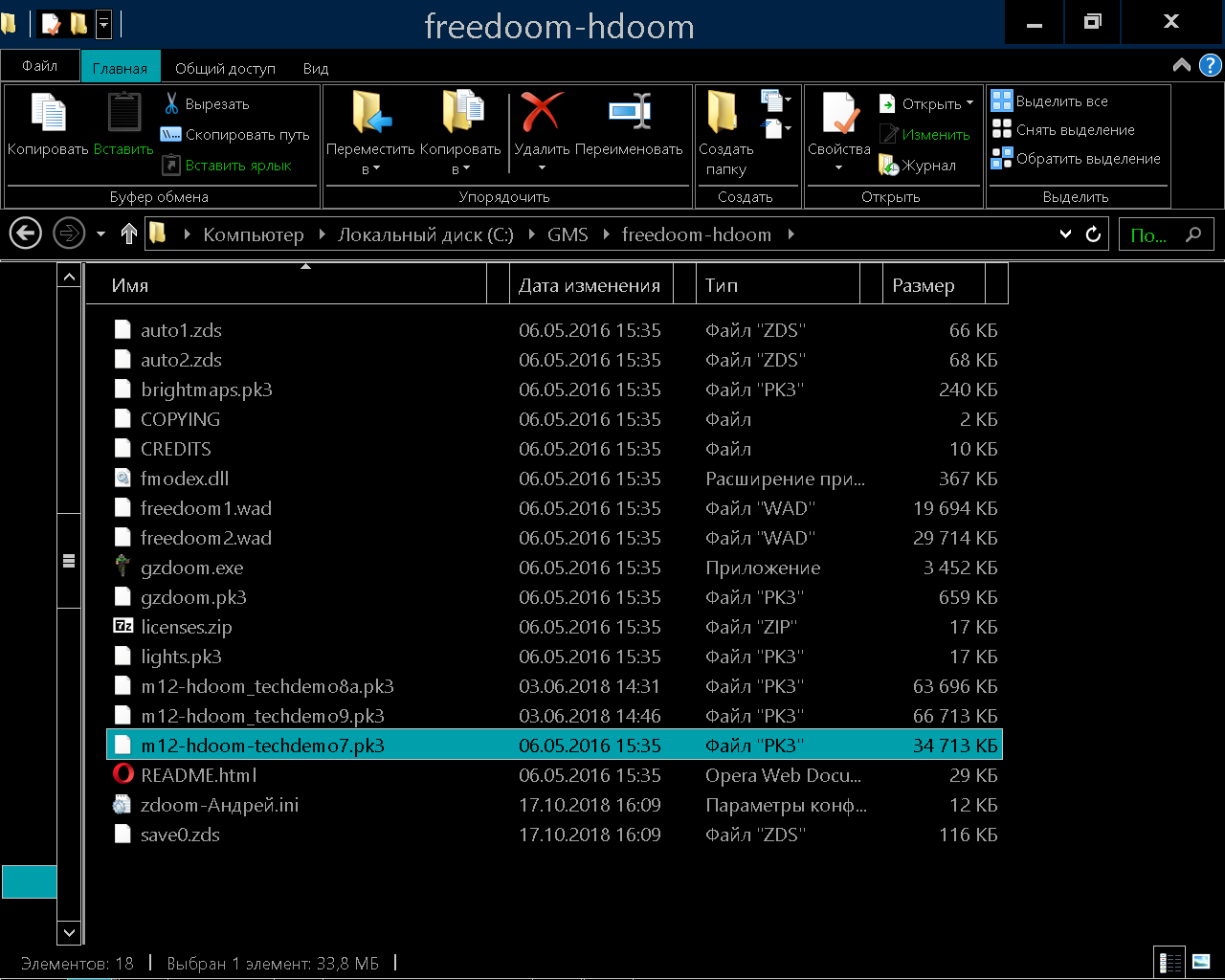The height and width of the screenshot is (980, 1225).
Task: Switch to details view in status bar
Action: pos(1169,962)
